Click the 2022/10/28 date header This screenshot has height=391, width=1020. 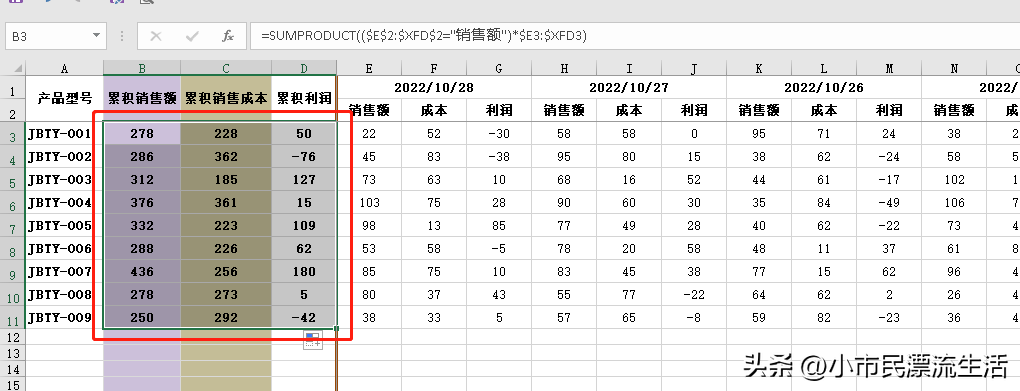(434, 87)
